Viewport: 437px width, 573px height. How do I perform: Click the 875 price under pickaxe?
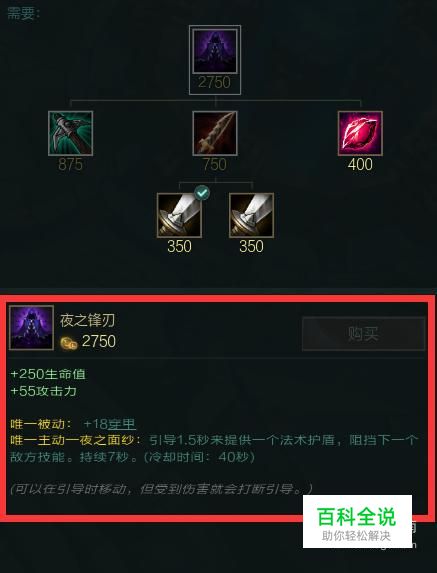point(71,164)
